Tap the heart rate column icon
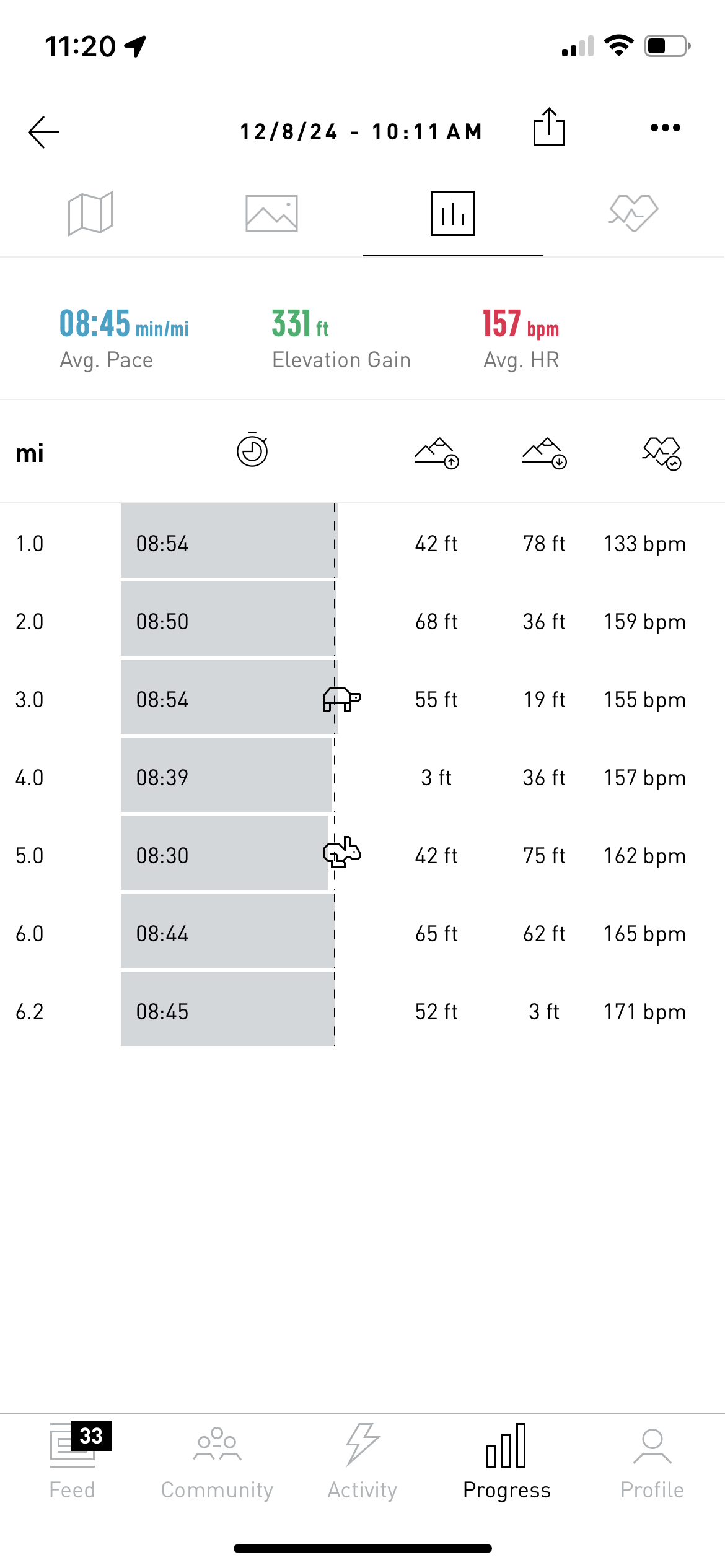The width and height of the screenshot is (725, 1568). [x=662, y=453]
